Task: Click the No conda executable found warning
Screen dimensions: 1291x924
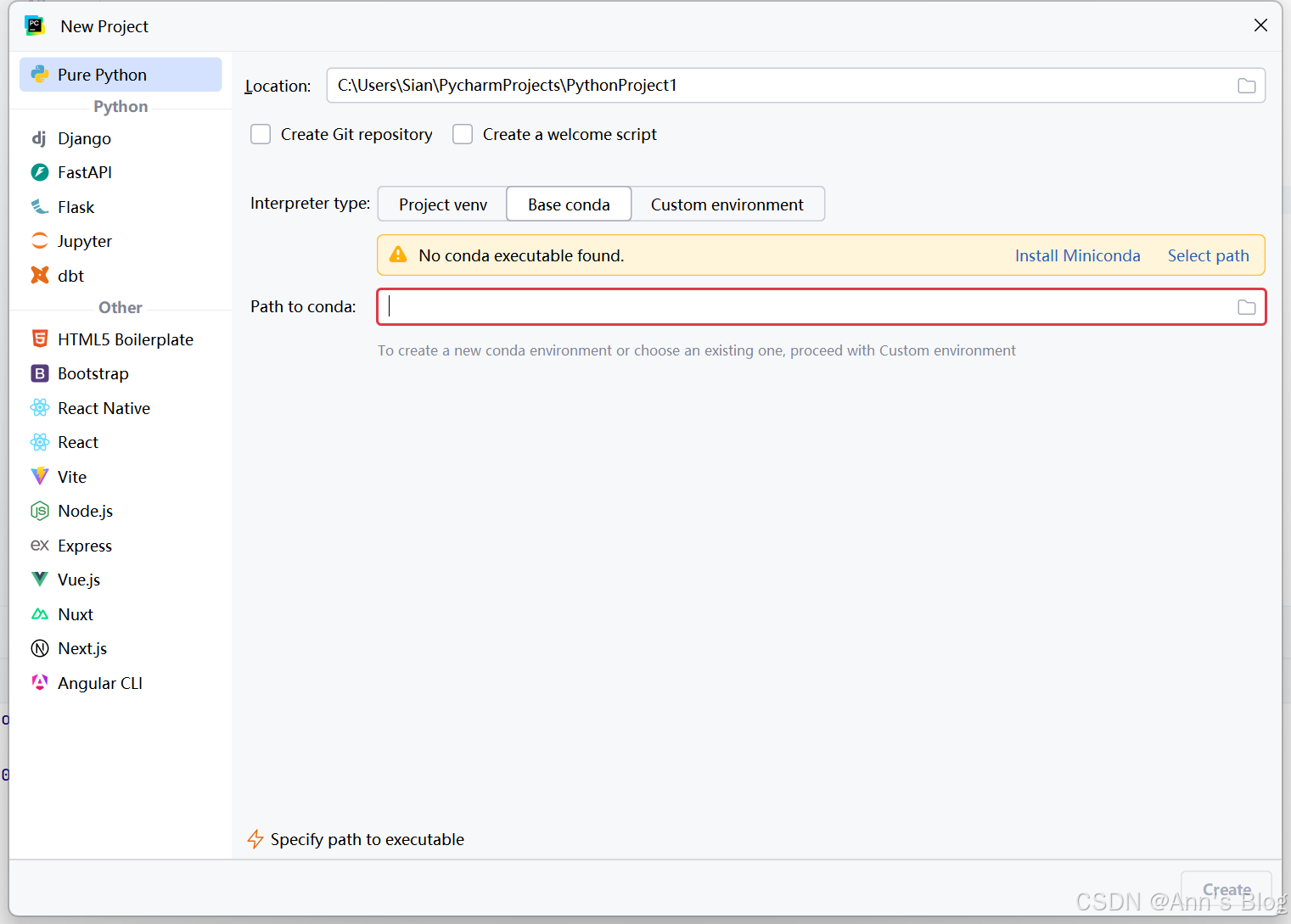Action: 521,255
